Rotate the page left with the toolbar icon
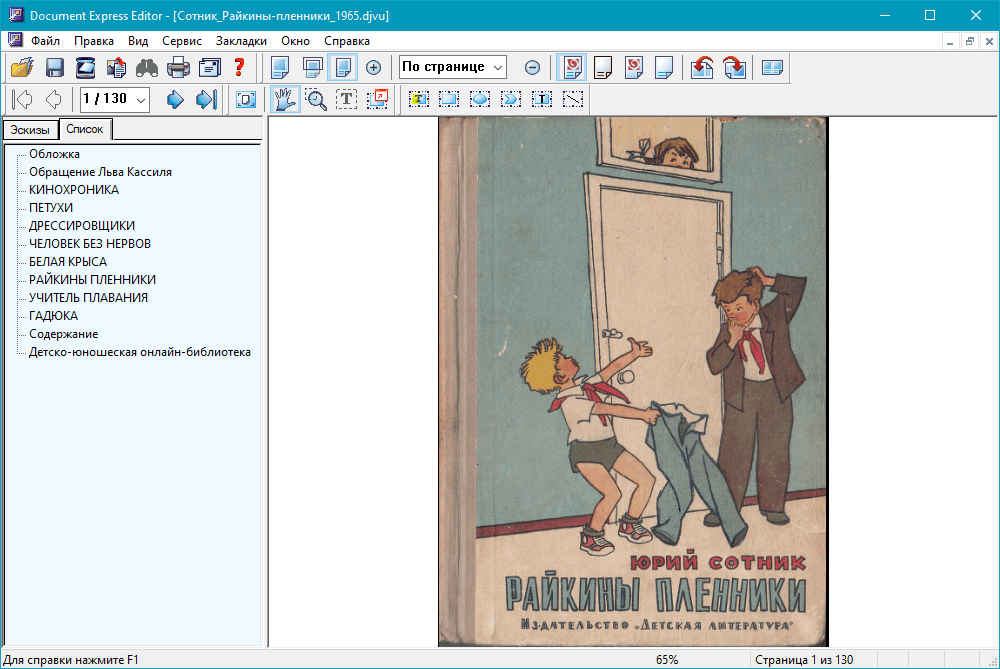The width and height of the screenshot is (1000, 669). coord(702,68)
